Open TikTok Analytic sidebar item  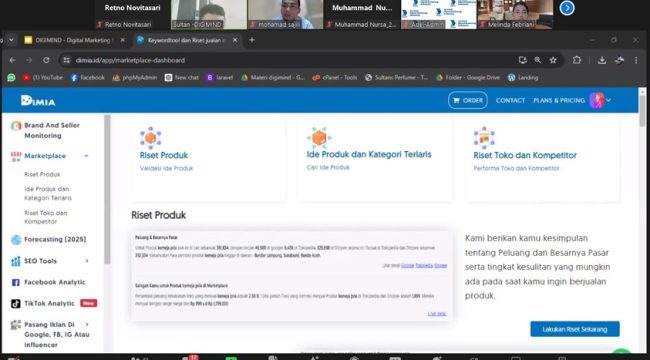[49, 303]
